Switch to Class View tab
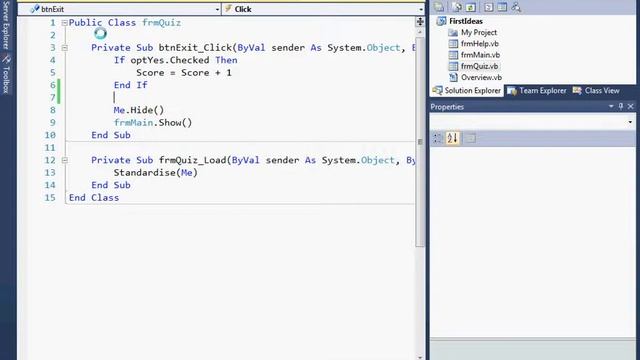 point(596,91)
